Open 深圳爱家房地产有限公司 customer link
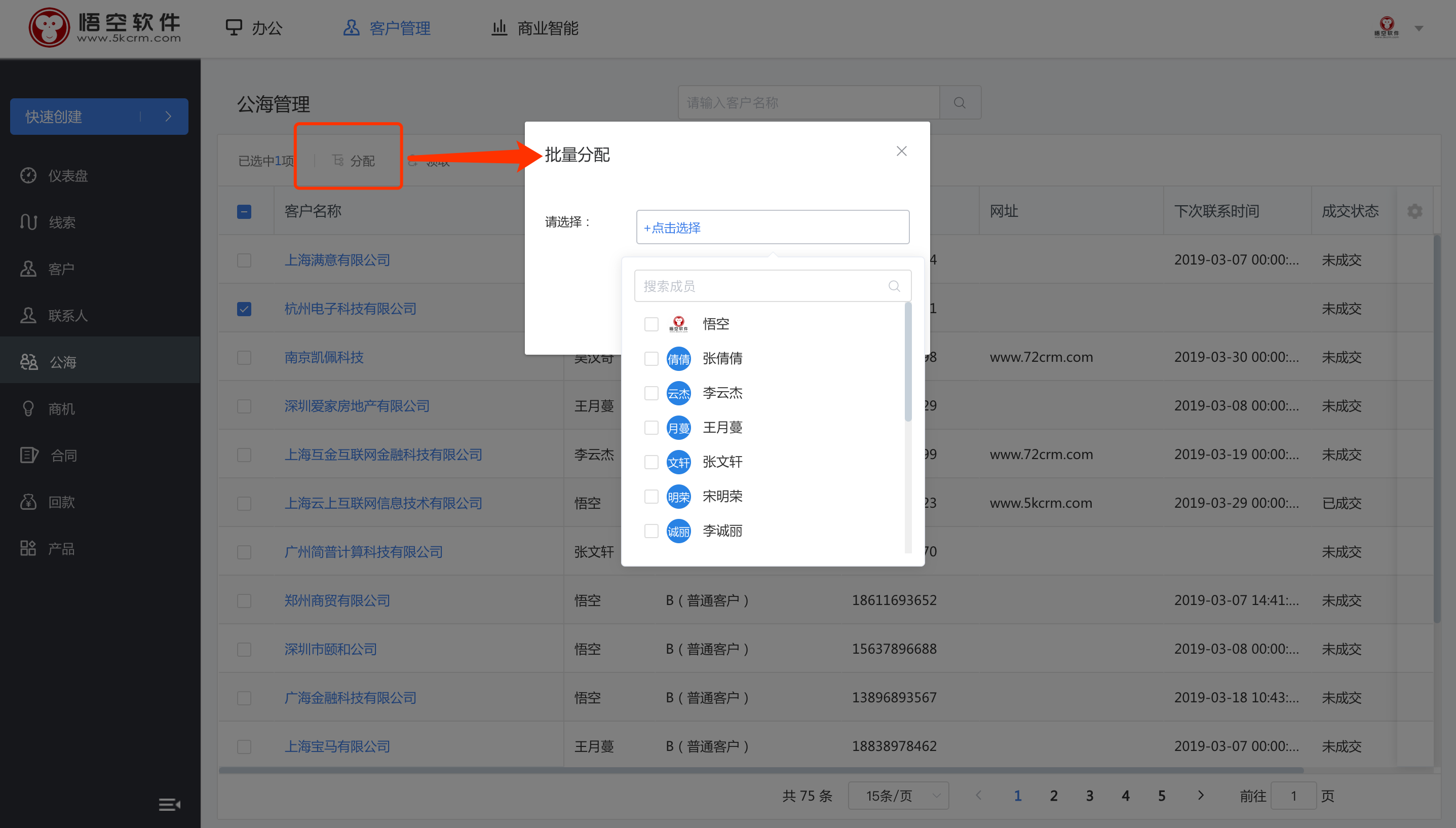Viewport: 1456px width, 828px height. [357, 406]
